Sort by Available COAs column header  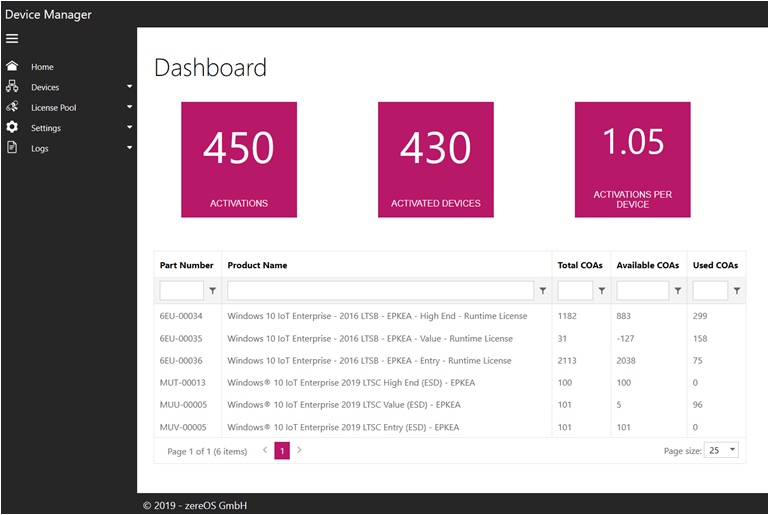coord(648,265)
